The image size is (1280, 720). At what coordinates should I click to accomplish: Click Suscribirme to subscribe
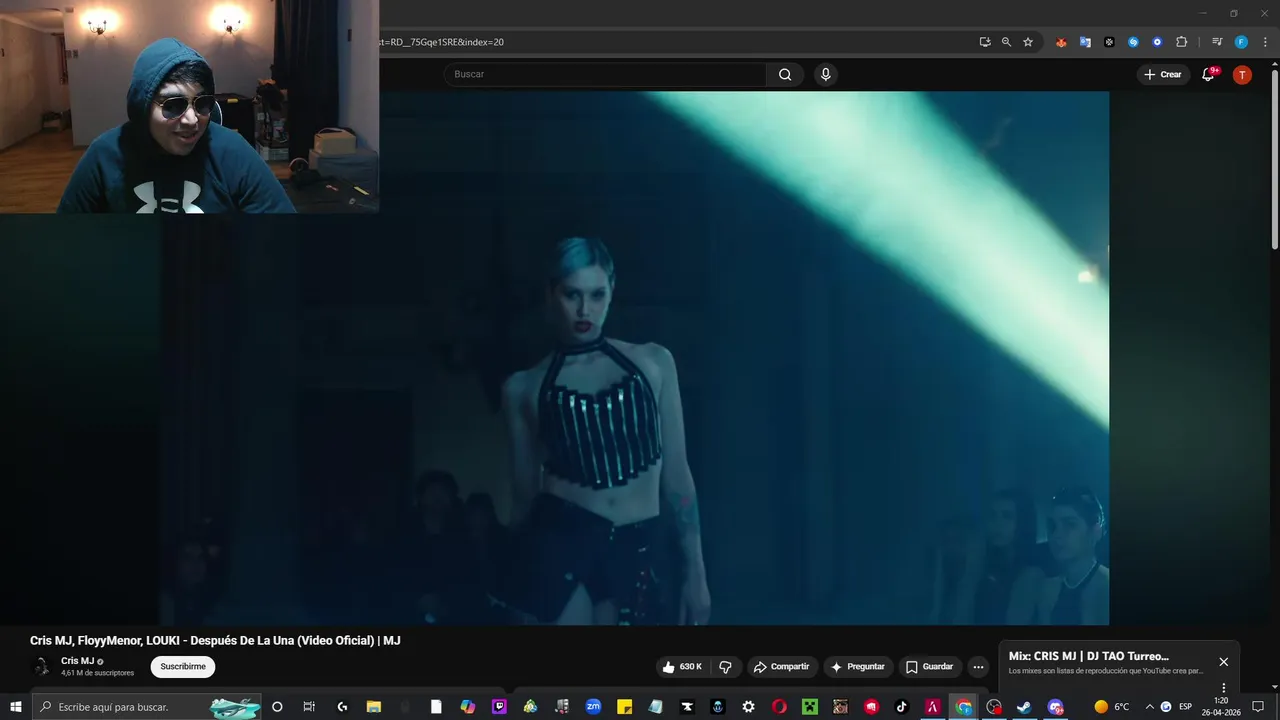tap(183, 667)
